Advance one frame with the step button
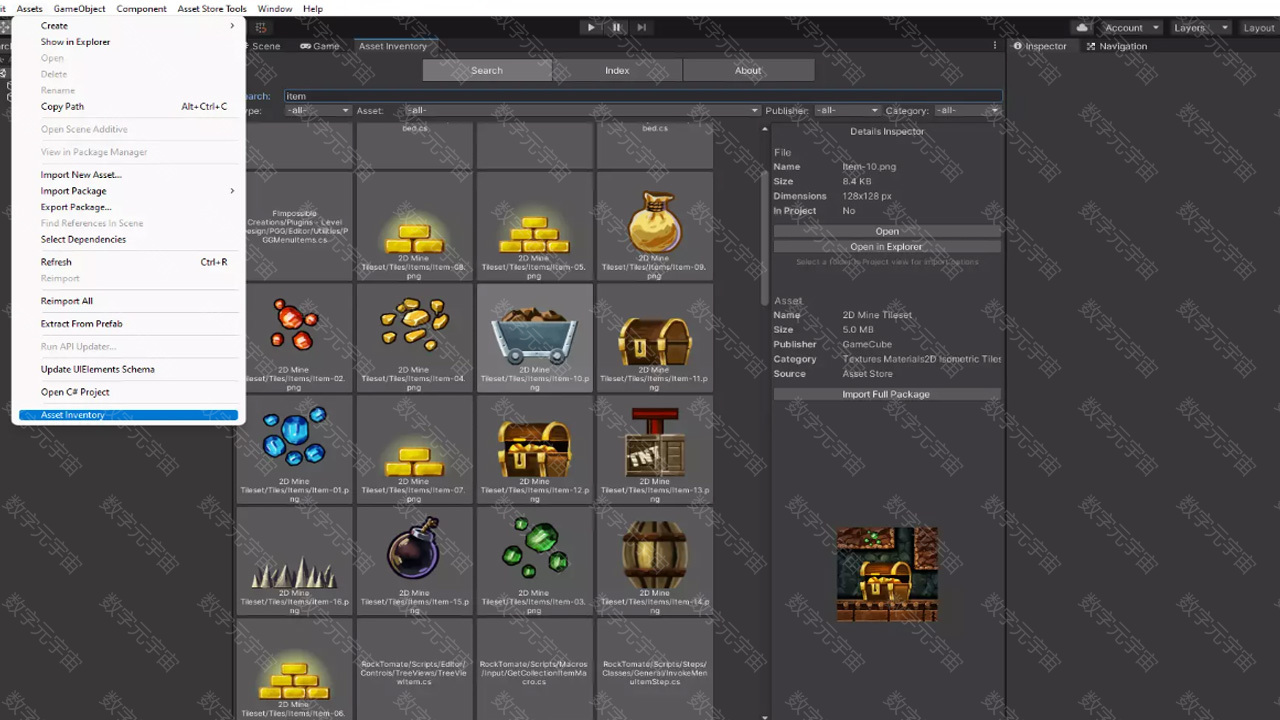 click(x=641, y=27)
